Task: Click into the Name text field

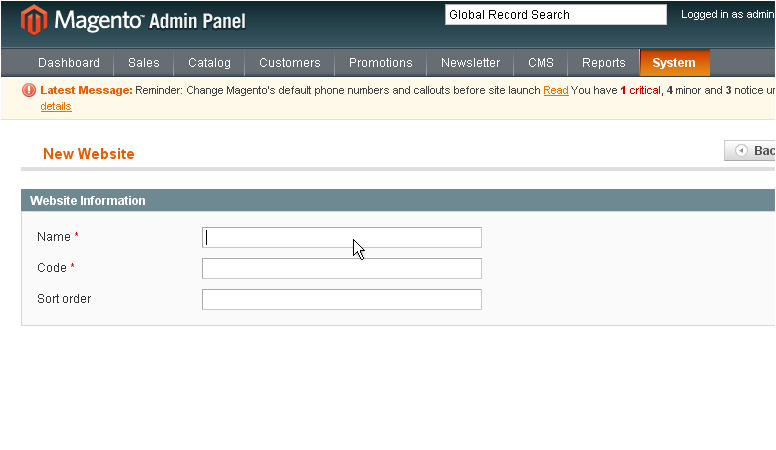Action: (x=341, y=238)
